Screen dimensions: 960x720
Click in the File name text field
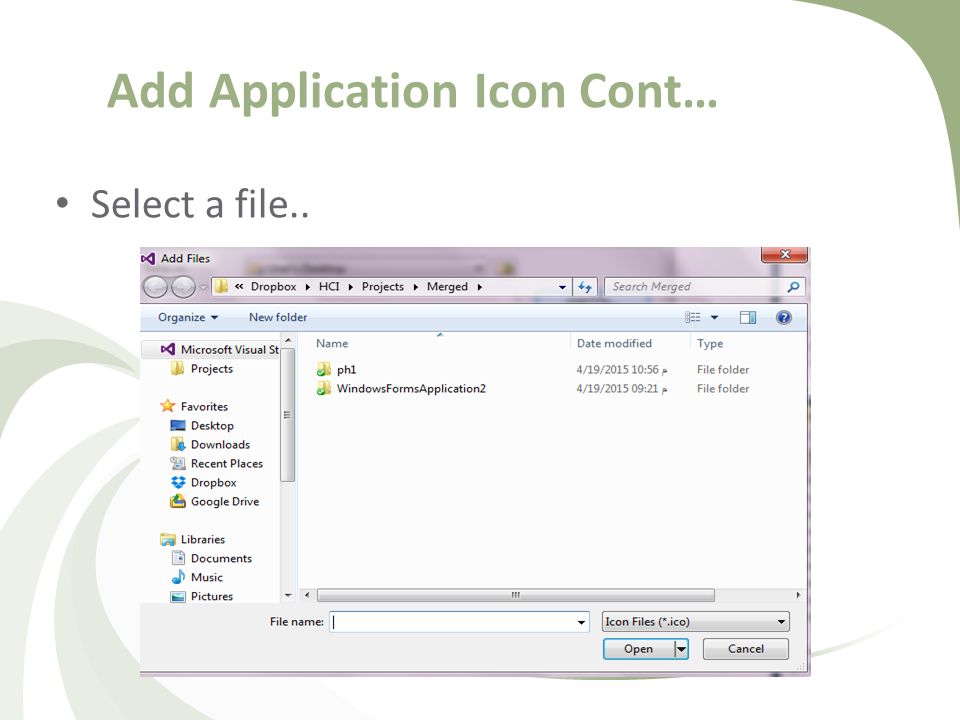(454, 623)
